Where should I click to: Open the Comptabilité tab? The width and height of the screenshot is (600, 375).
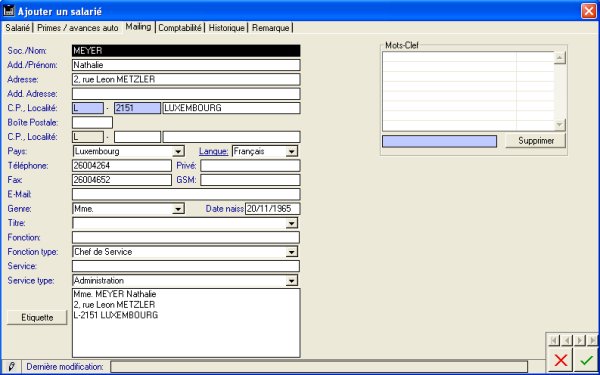coord(180,28)
